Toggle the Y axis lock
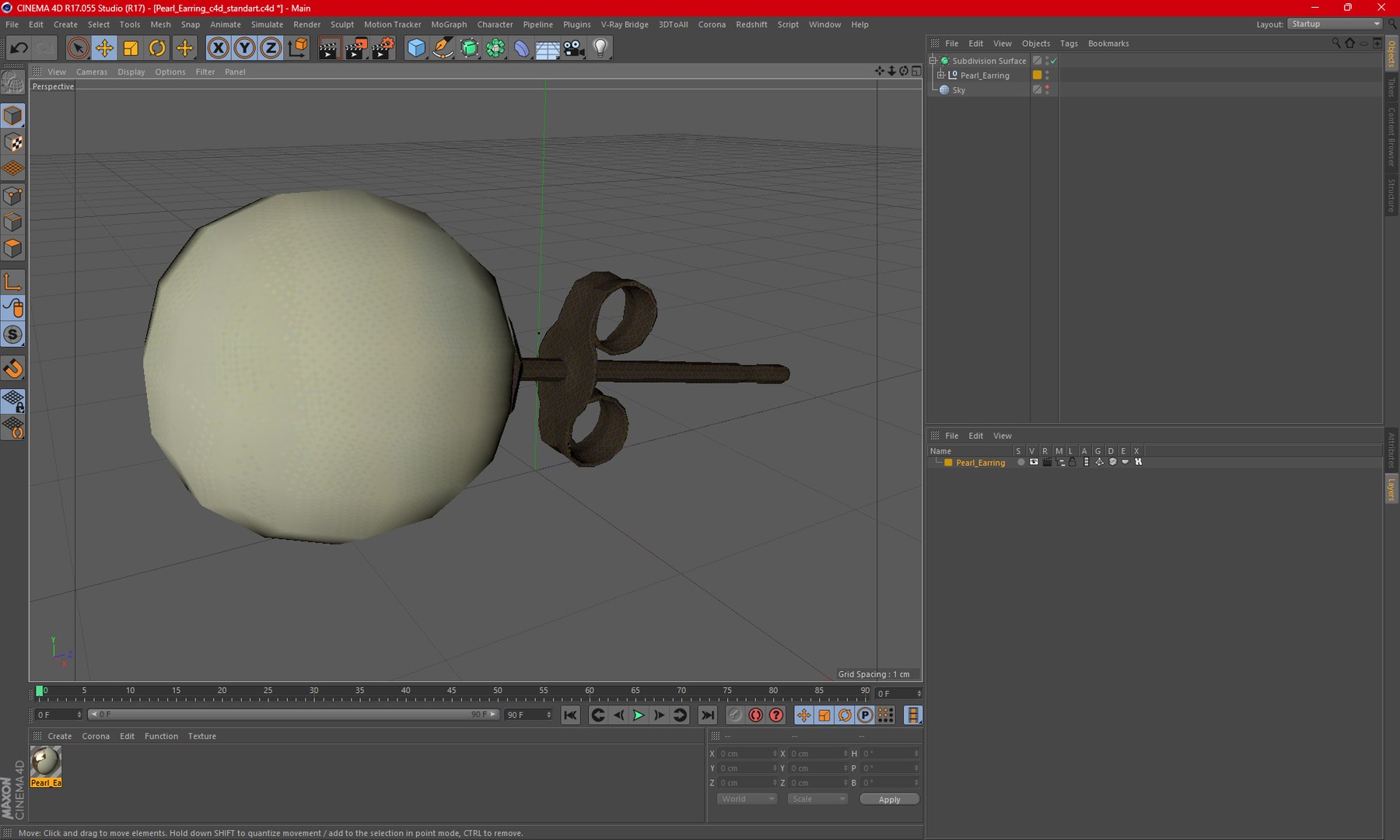The image size is (1400, 840). click(x=245, y=48)
